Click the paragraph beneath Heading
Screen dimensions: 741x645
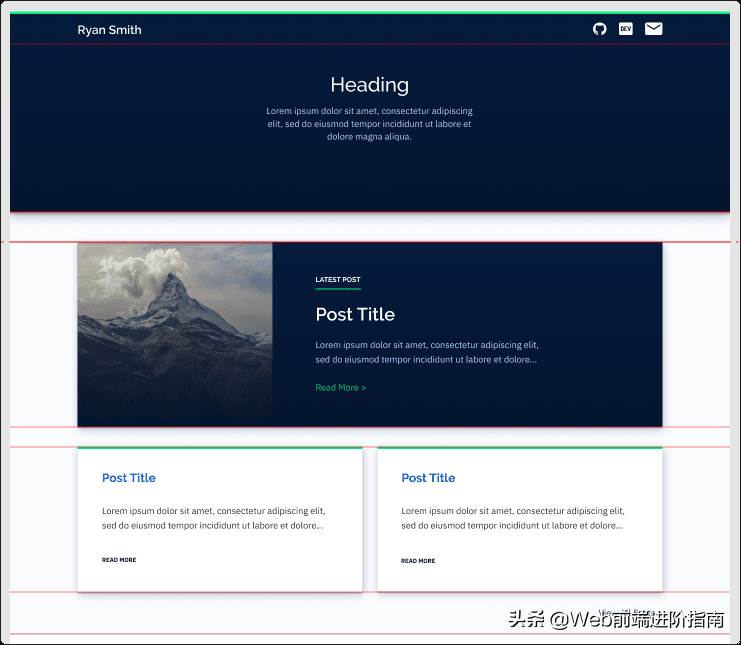coord(370,124)
